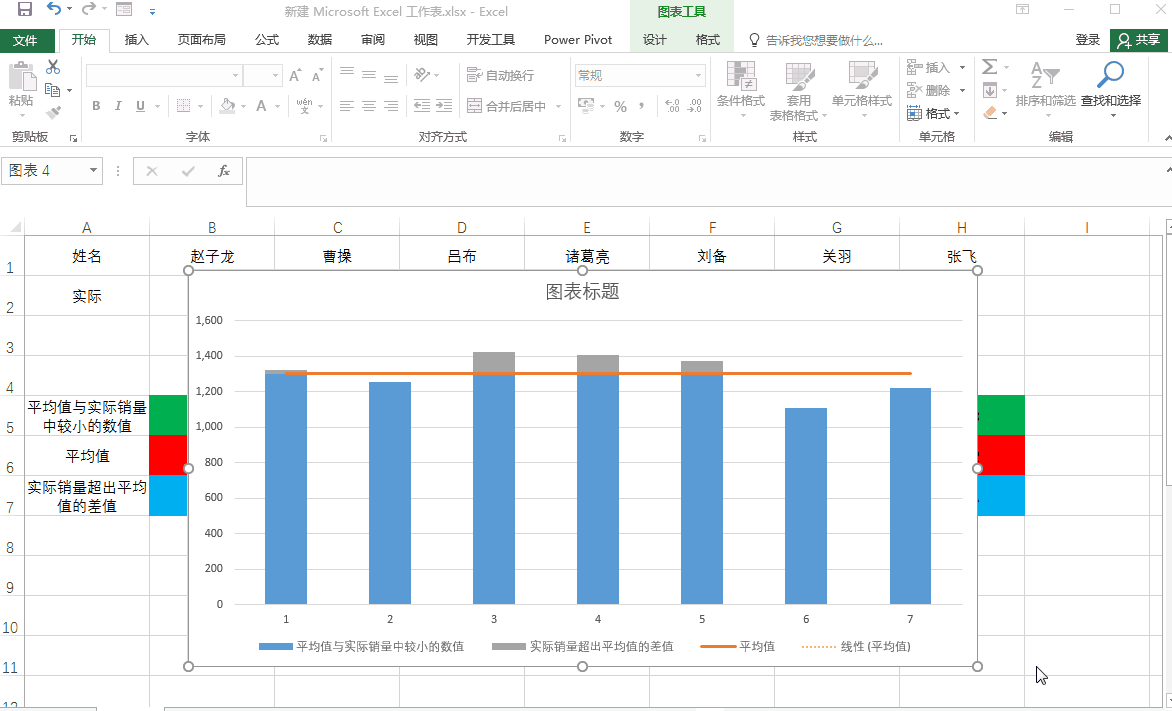Screen dimensions: 1172x711
Task: Click the Save icon in quick access toolbar
Action: pyautogui.click(x=25, y=10)
